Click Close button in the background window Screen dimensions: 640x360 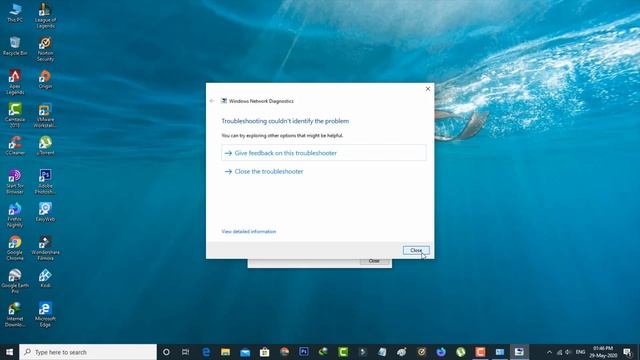tap(374, 261)
